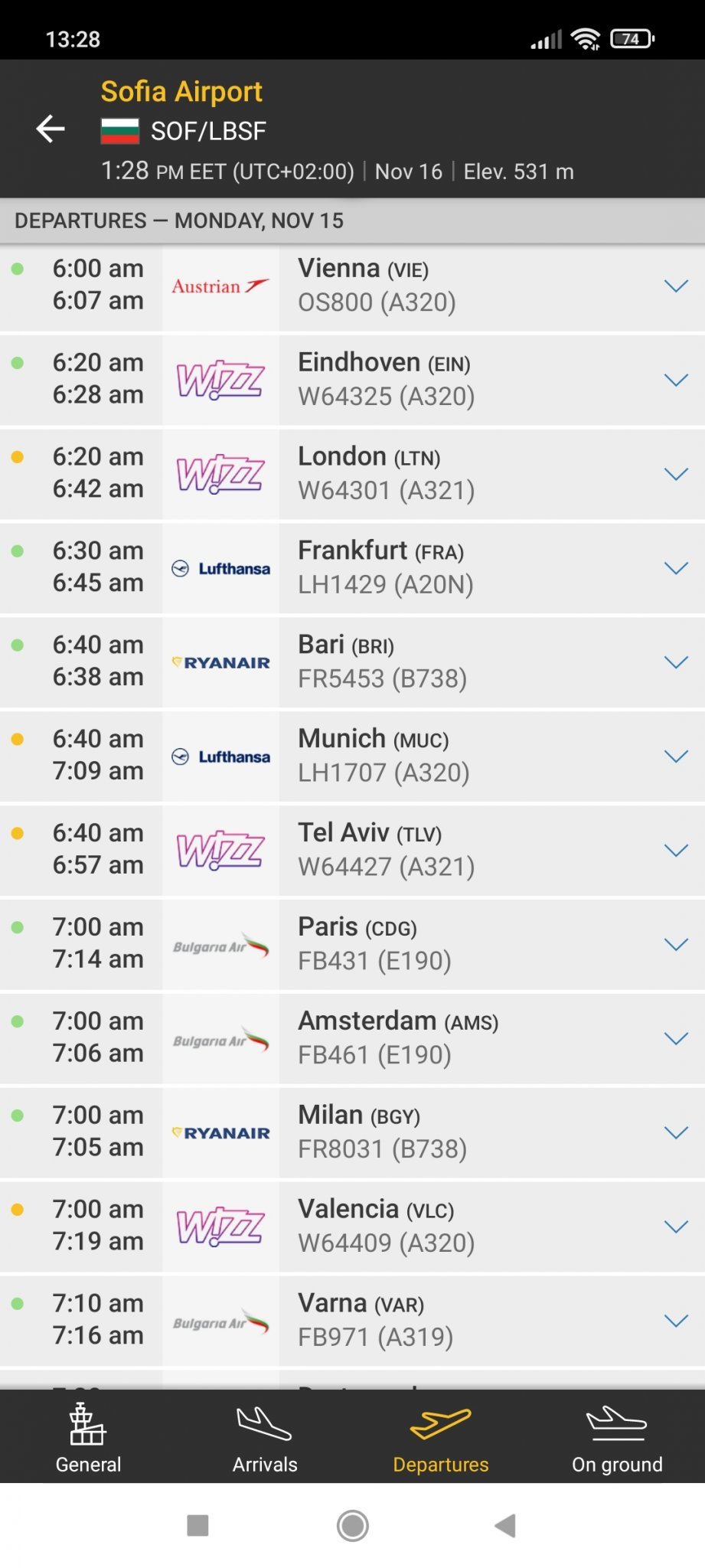Open the Tel Aviv W64427 flight

pyautogui.click(x=459, y=849)
